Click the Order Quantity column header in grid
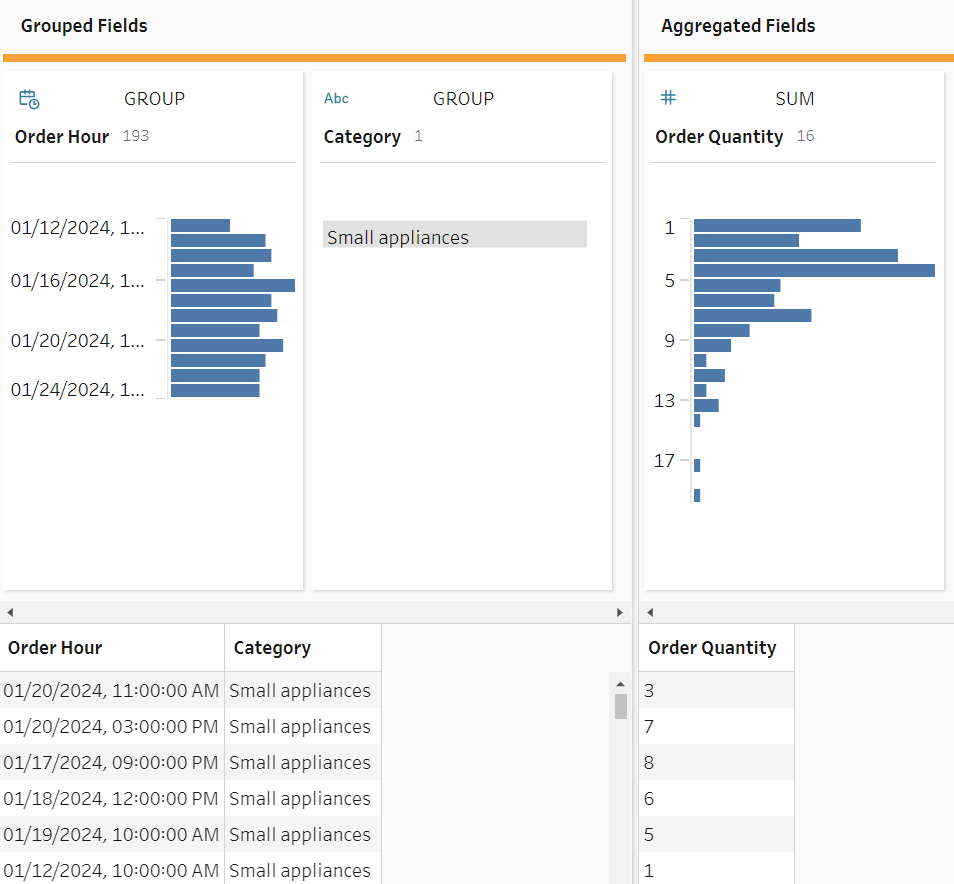 click(712, 648)
